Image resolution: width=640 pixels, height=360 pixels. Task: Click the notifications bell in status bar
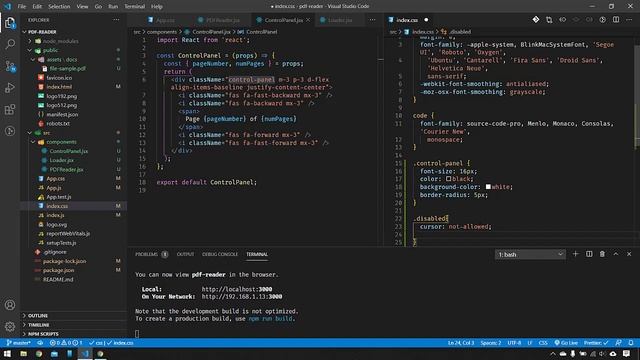tap(631, 343)
